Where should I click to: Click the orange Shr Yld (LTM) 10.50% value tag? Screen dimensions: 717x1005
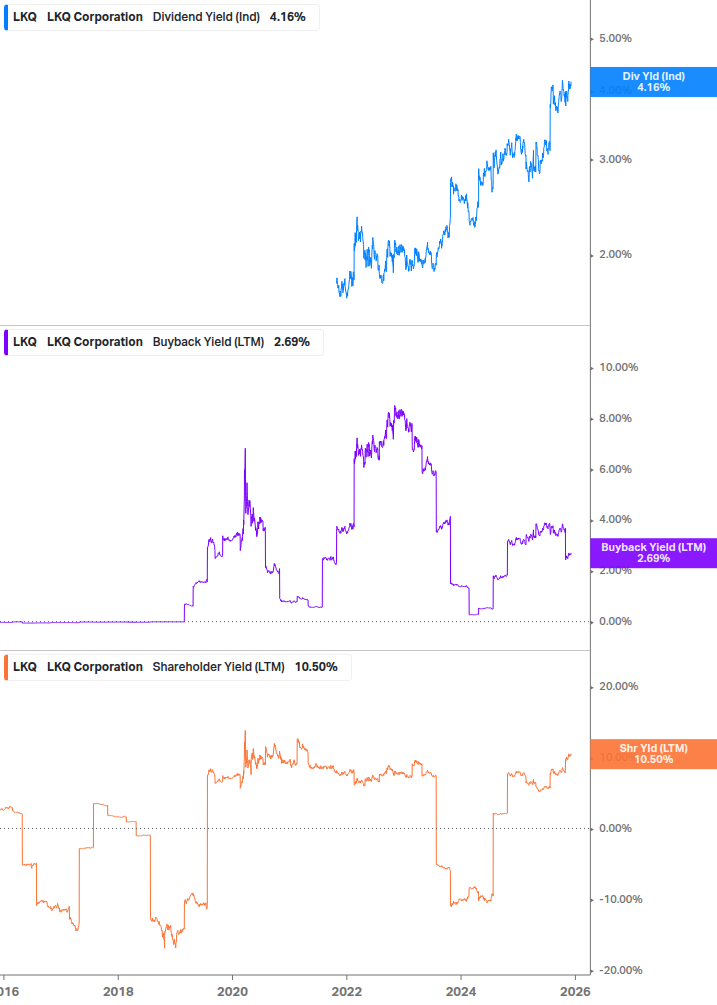(x=653, y=754)
